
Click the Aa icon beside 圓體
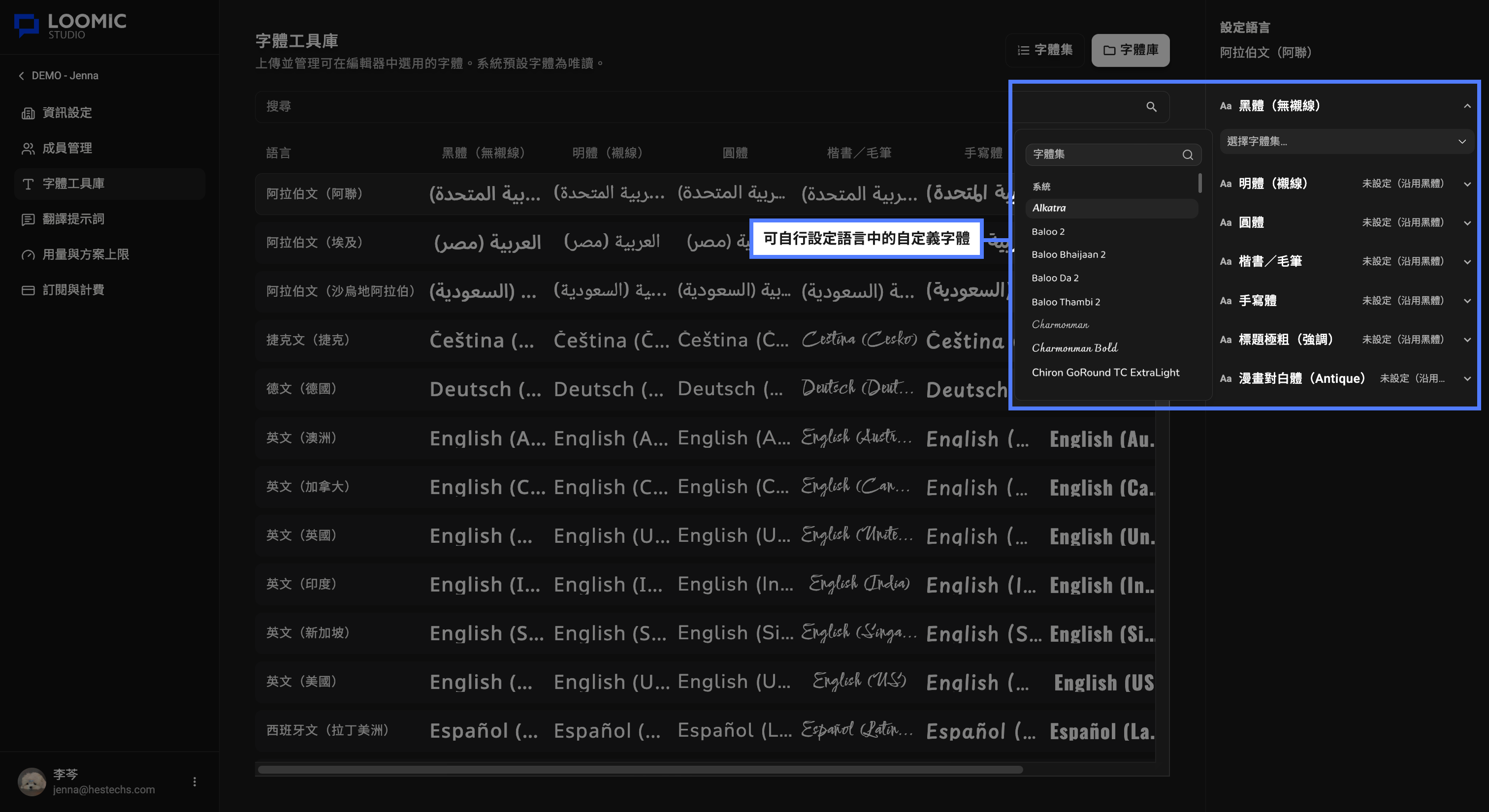1225,223
